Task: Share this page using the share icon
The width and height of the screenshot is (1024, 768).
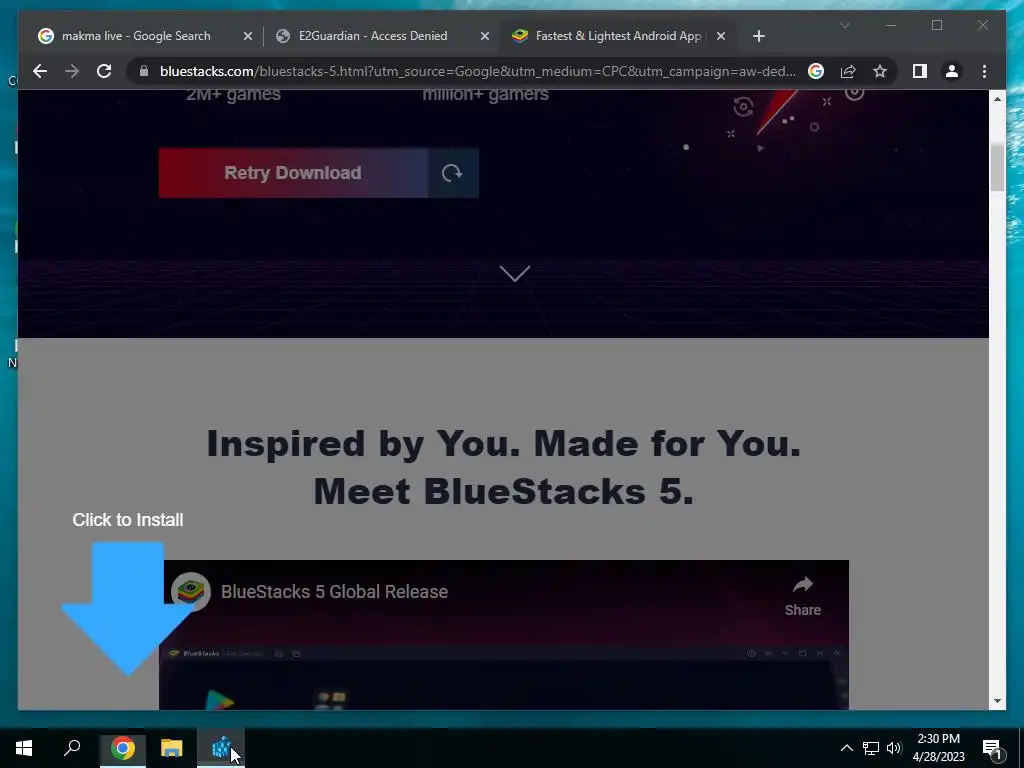Action: (848, 71)
